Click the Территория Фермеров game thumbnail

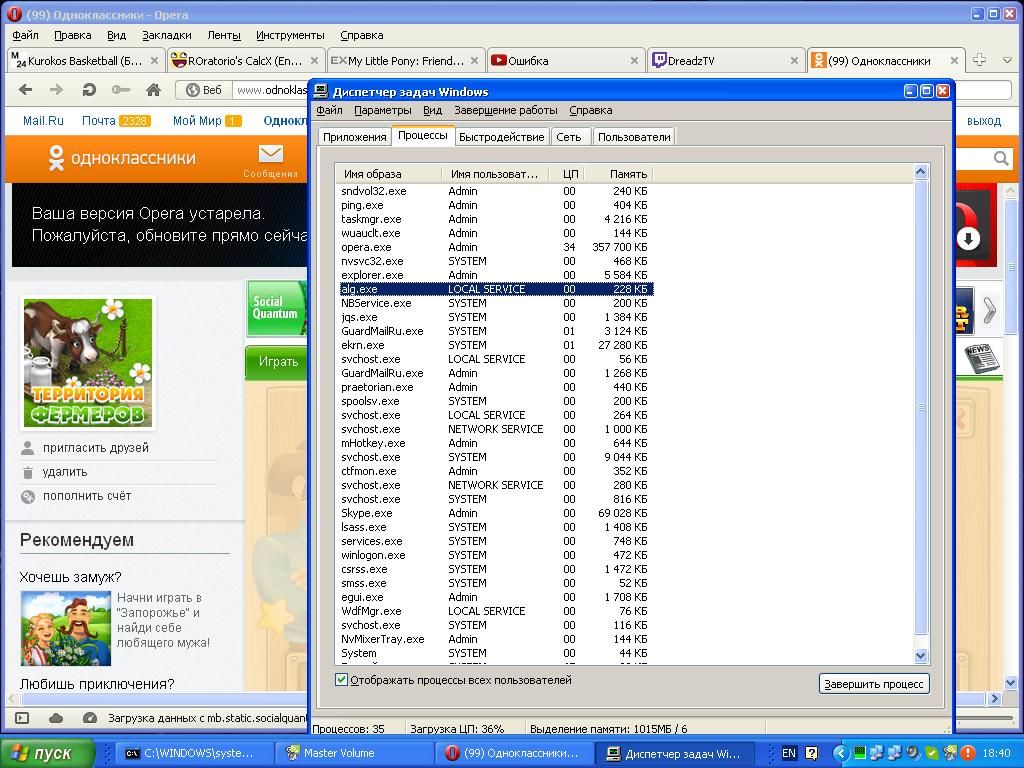point(88,363)
